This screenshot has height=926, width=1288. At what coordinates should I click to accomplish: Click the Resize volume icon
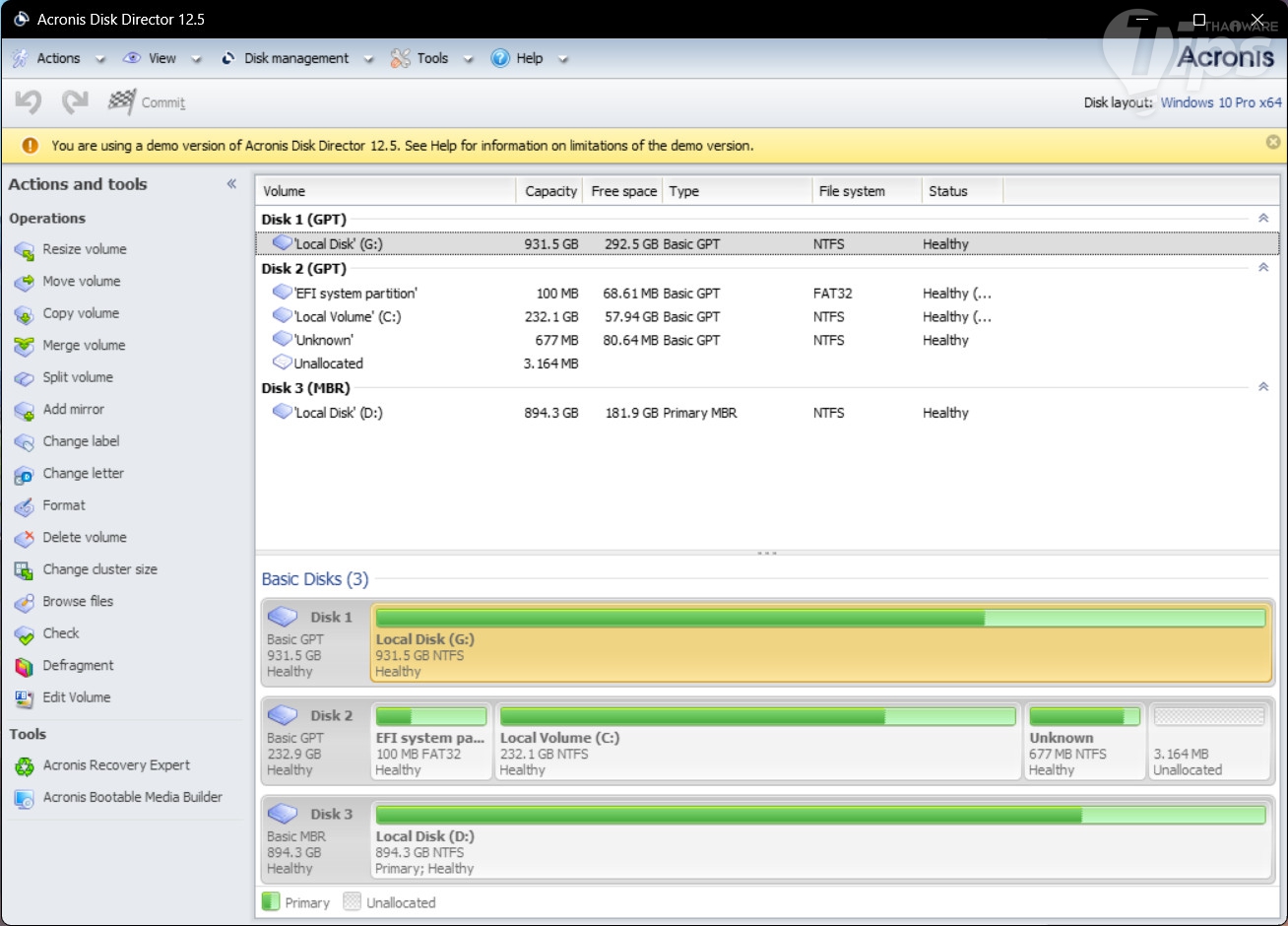point(24,250)
